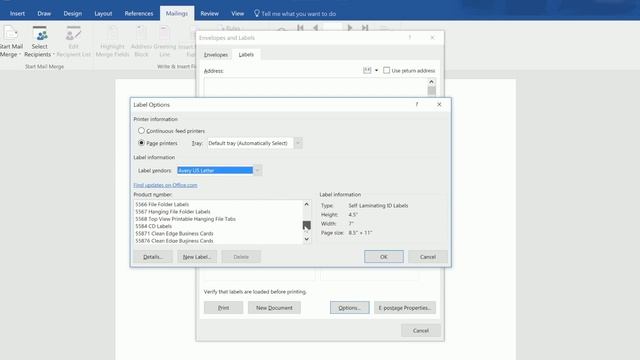Click inside the Address text box
The width and height of the screenshot is (640, 360).
click(315, 87)
